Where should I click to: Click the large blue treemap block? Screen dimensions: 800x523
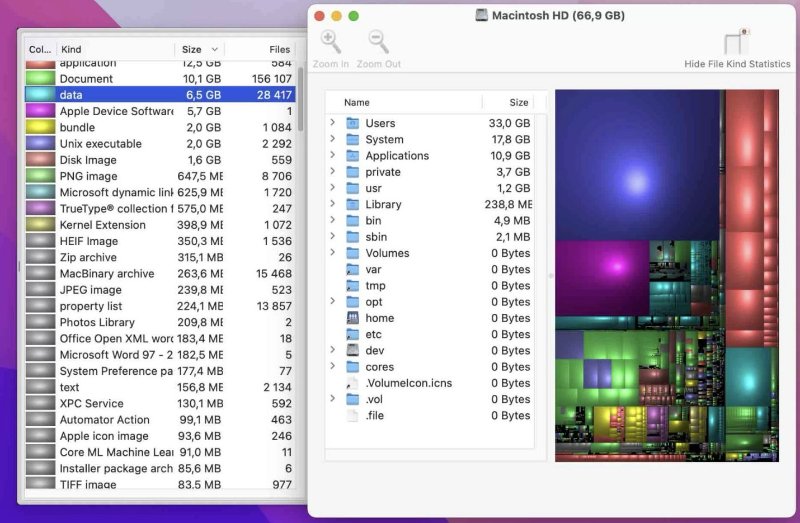[637, 165]
